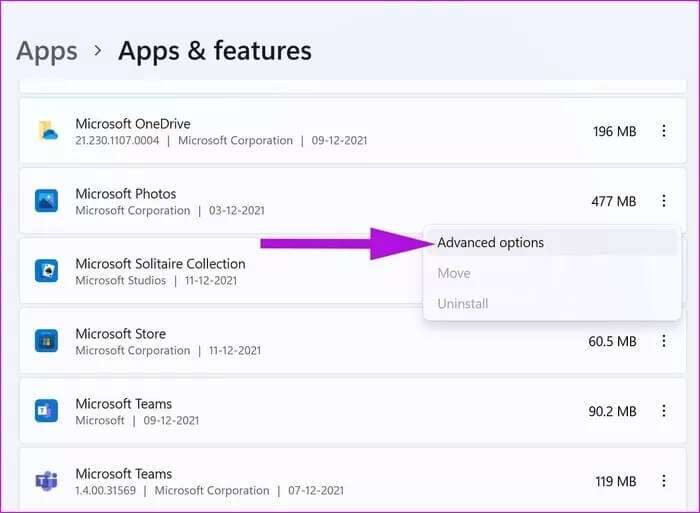
Task: Click the 90.2 MB Microsoft Teams icon
Action: [x=46, y=410]
